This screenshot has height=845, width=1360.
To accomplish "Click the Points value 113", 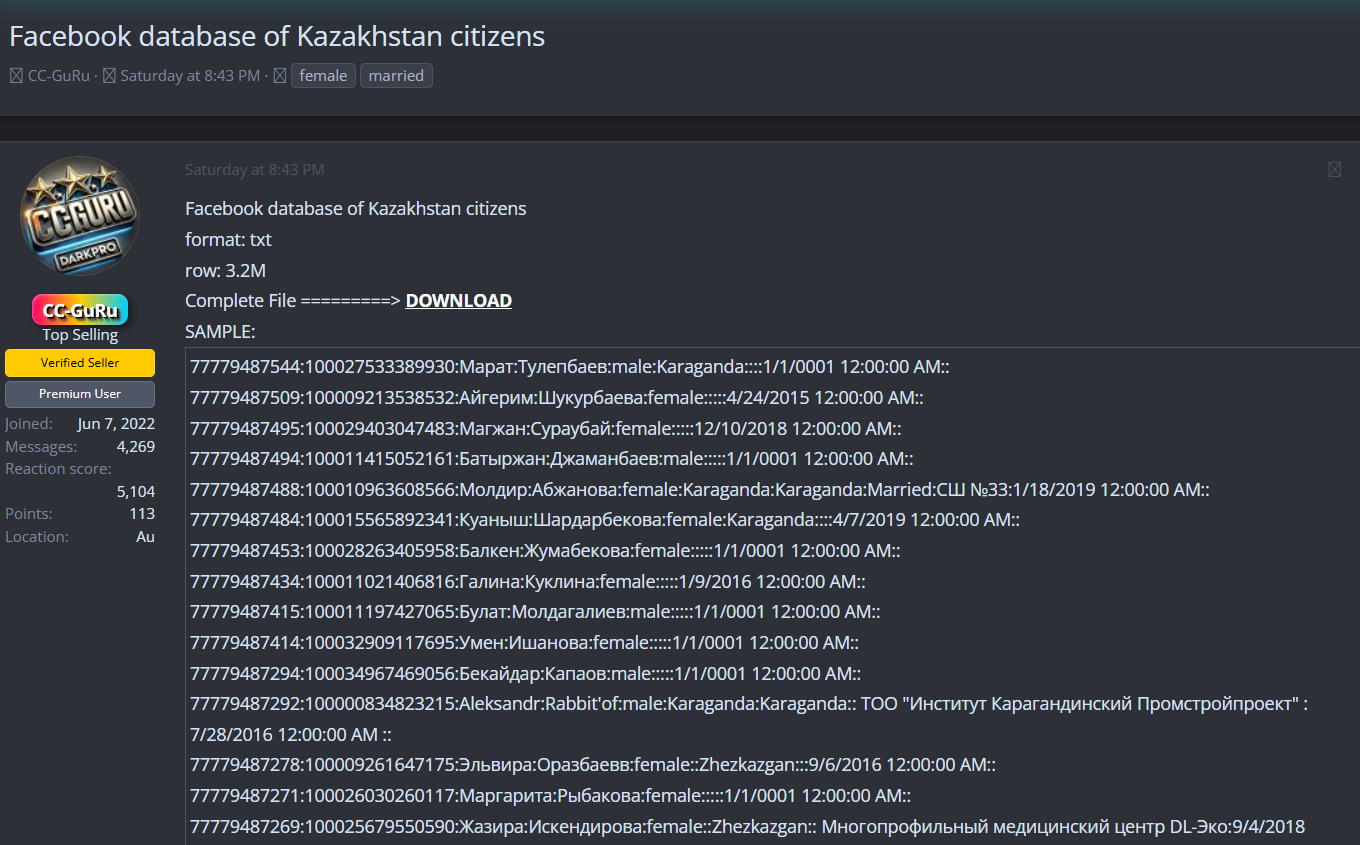I will 142,514.
